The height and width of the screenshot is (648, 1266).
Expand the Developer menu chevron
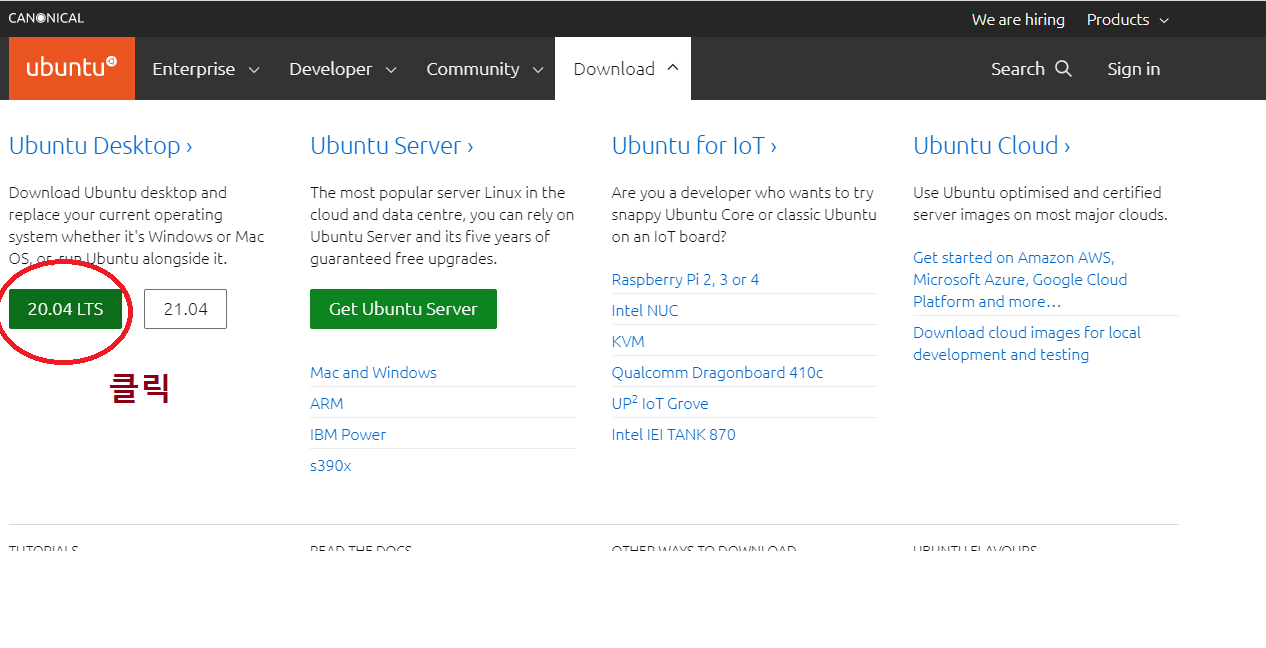pos(391,70)
